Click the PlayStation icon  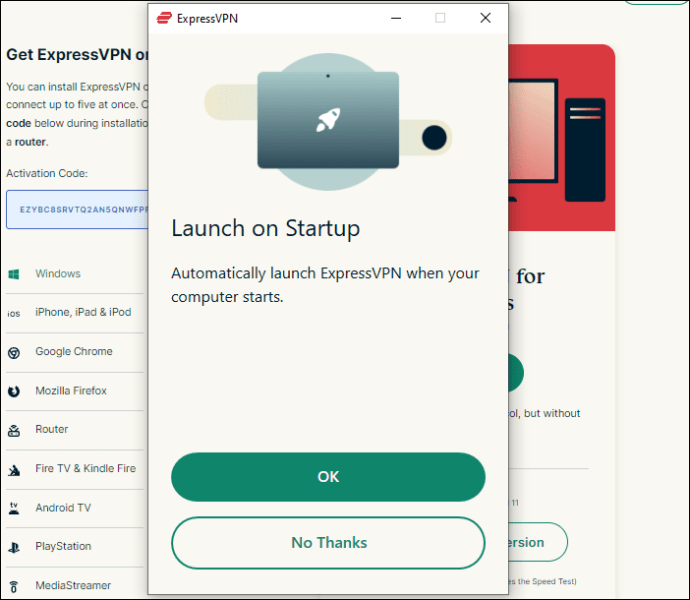[14, 548]
